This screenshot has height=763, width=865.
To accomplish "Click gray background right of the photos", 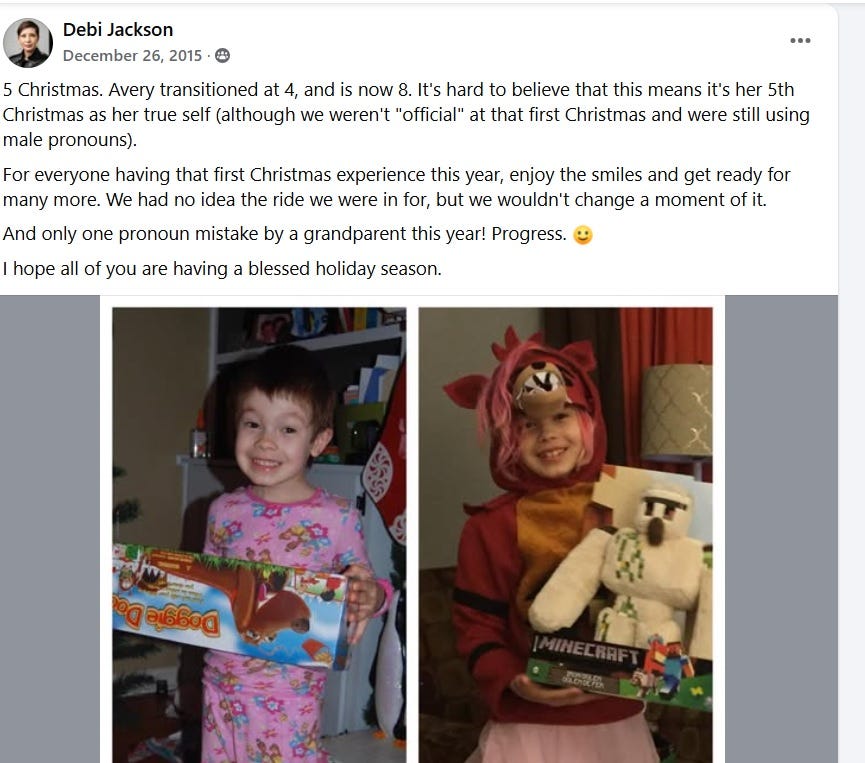I will [x=781, y=529].
